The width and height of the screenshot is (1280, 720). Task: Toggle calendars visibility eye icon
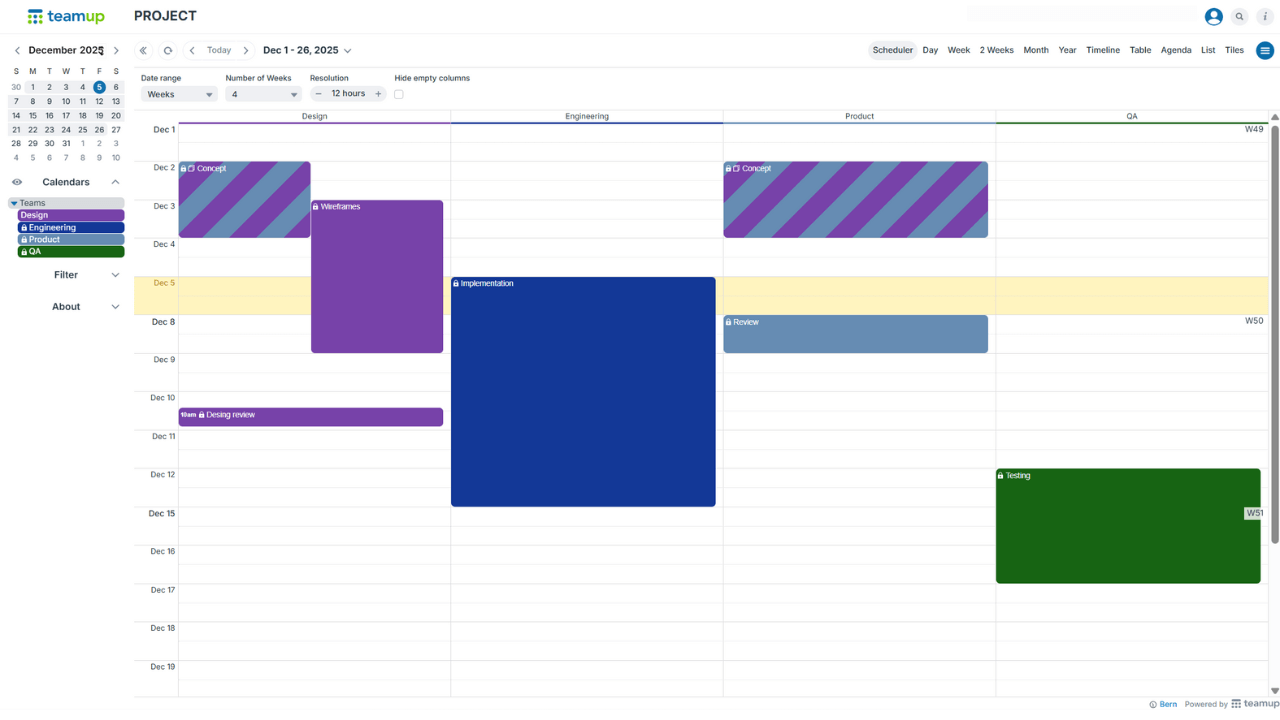tap(17, 182)
